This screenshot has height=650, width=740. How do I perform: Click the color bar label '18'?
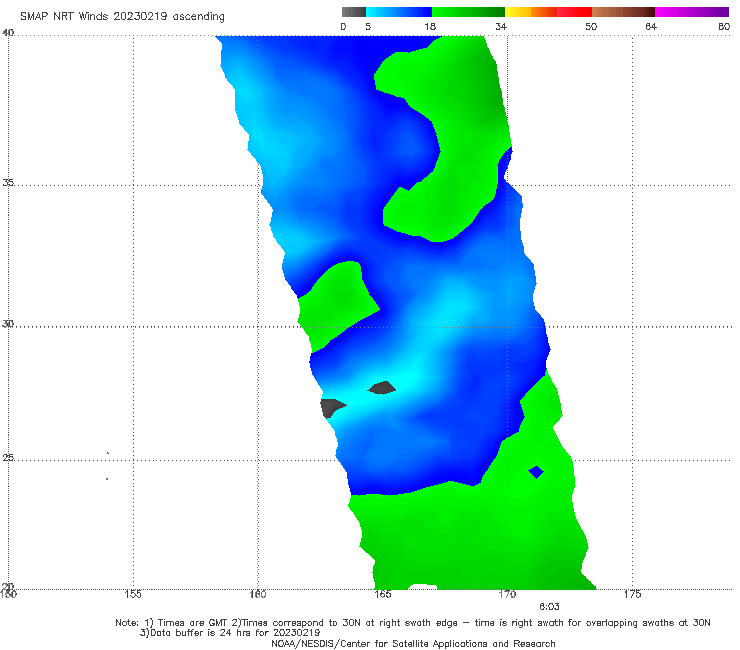point(430,27)
